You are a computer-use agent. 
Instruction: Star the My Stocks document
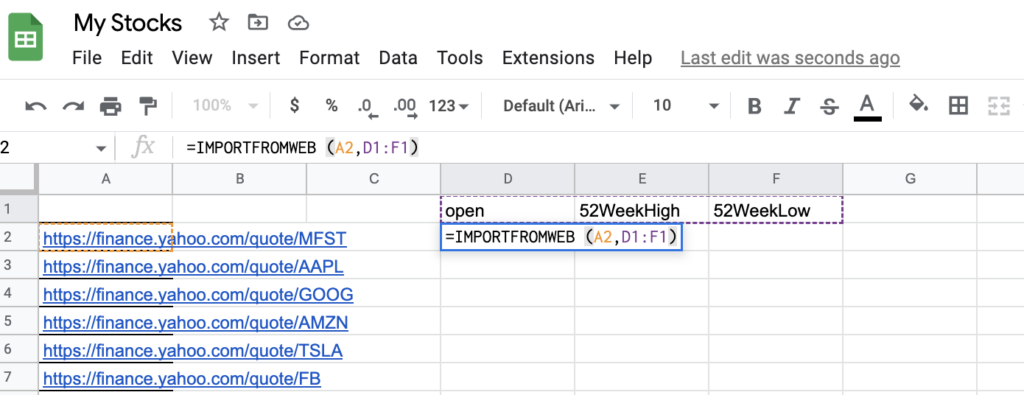coord(219,23)
